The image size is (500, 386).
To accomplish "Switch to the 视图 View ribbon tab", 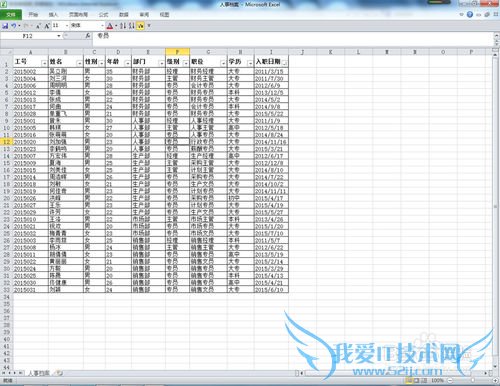I will coord(164,15).
